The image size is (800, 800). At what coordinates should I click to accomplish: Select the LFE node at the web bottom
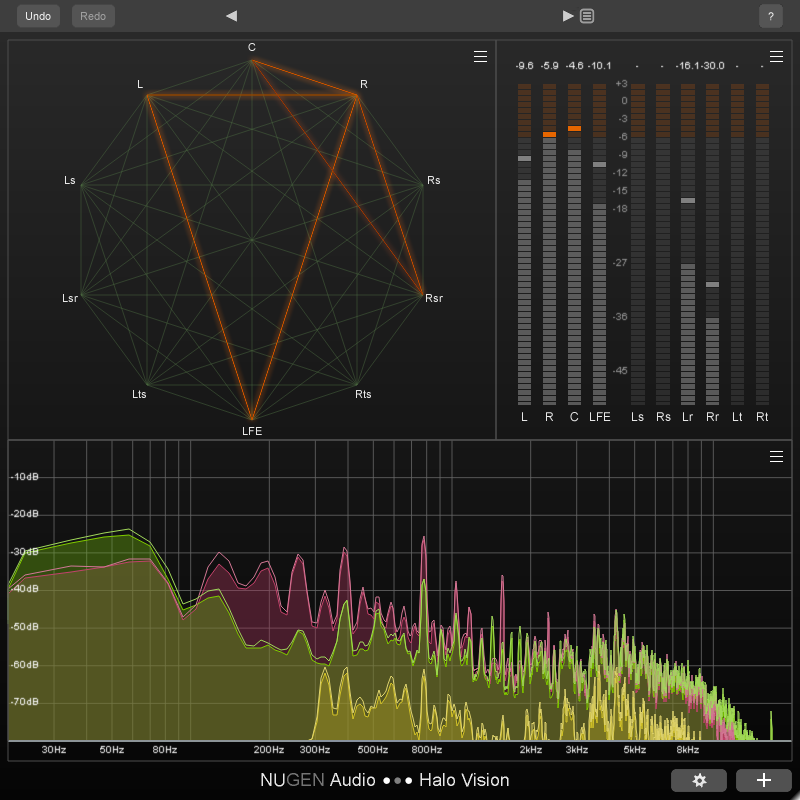point(252,420)
